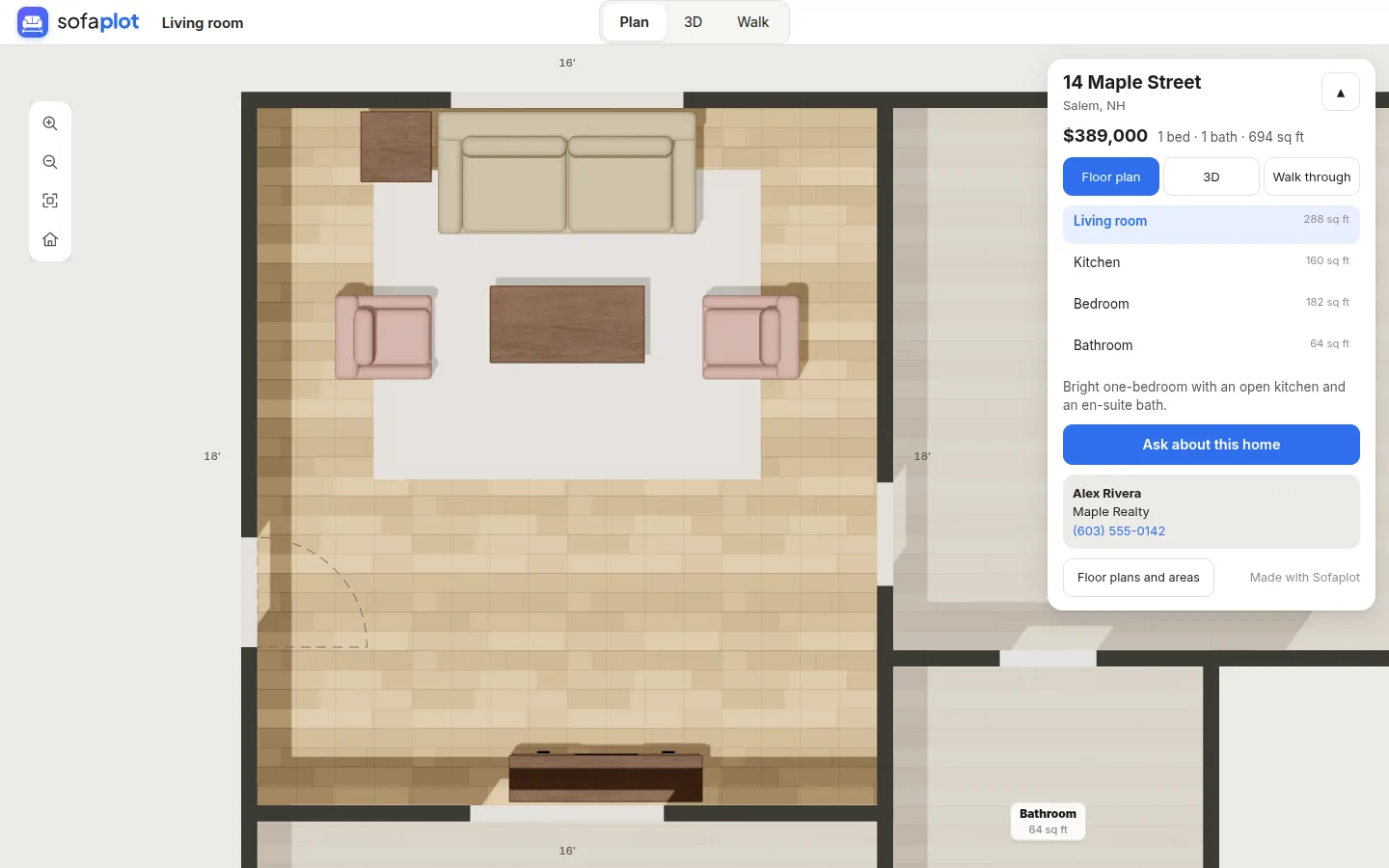Viewport: 1389px width, 868px height.
Task: Select the left pink armchair
Action: [384, 337]
